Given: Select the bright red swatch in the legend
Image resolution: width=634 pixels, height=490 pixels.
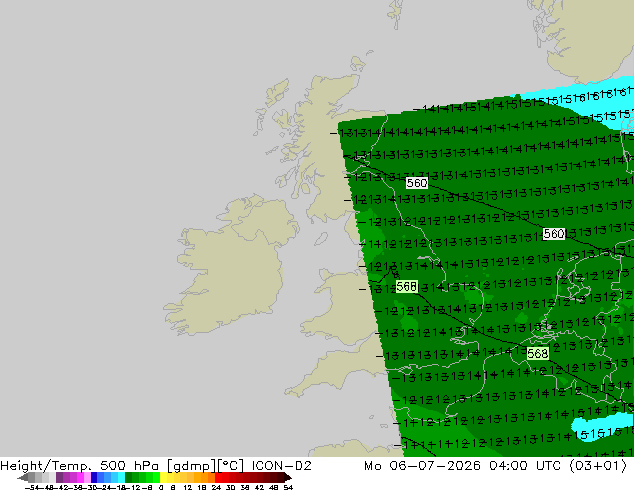Looking at the screenshot, I should [x=218, y=477].
